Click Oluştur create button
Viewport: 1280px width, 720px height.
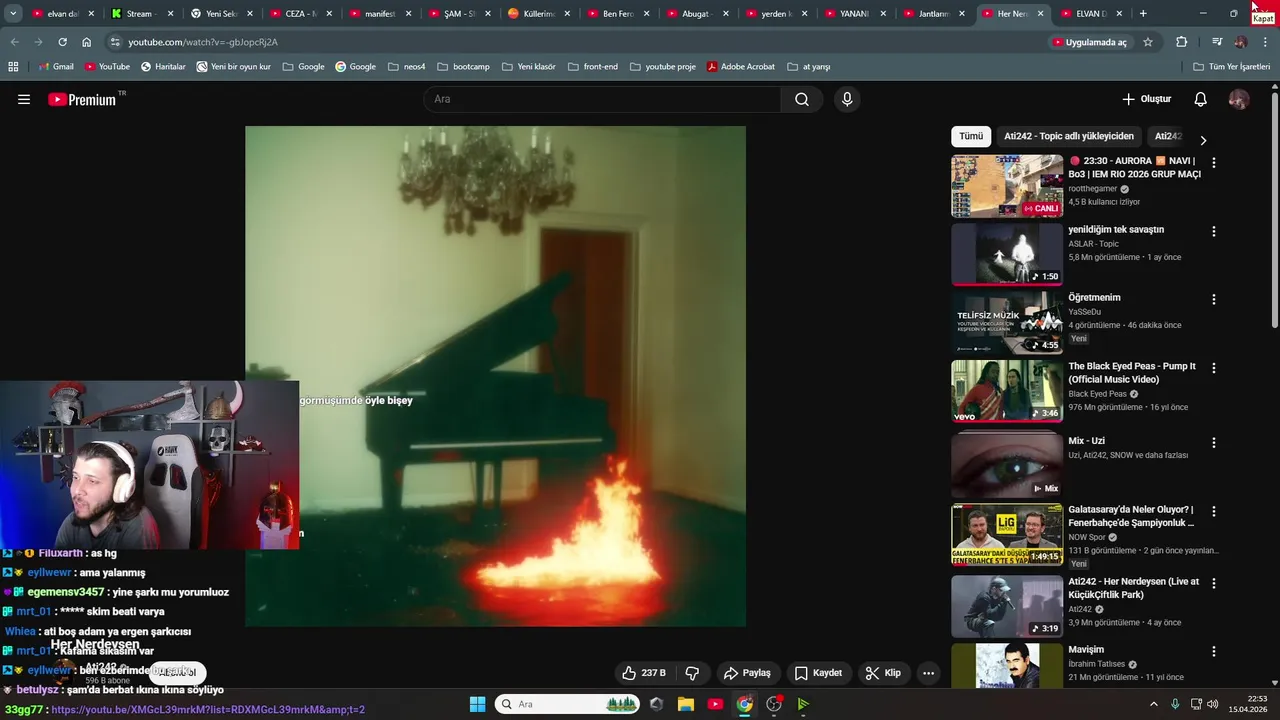coord(1146,99)
